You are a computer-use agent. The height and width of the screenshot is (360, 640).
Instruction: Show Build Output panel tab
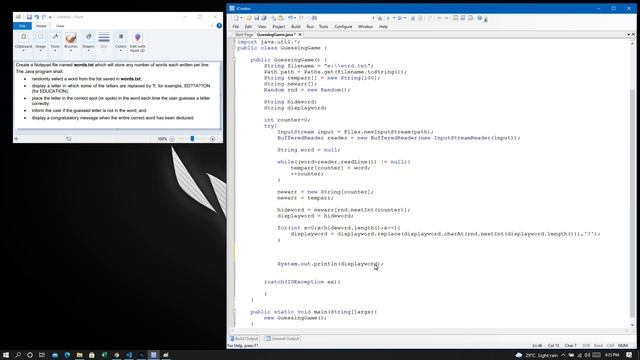coord(244,339)
